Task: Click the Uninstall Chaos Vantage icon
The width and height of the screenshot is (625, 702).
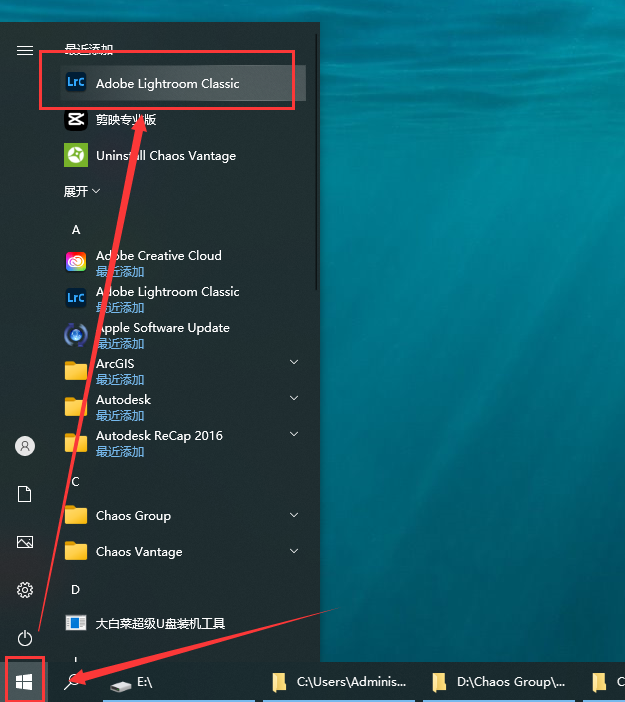Action: (76, 155)
